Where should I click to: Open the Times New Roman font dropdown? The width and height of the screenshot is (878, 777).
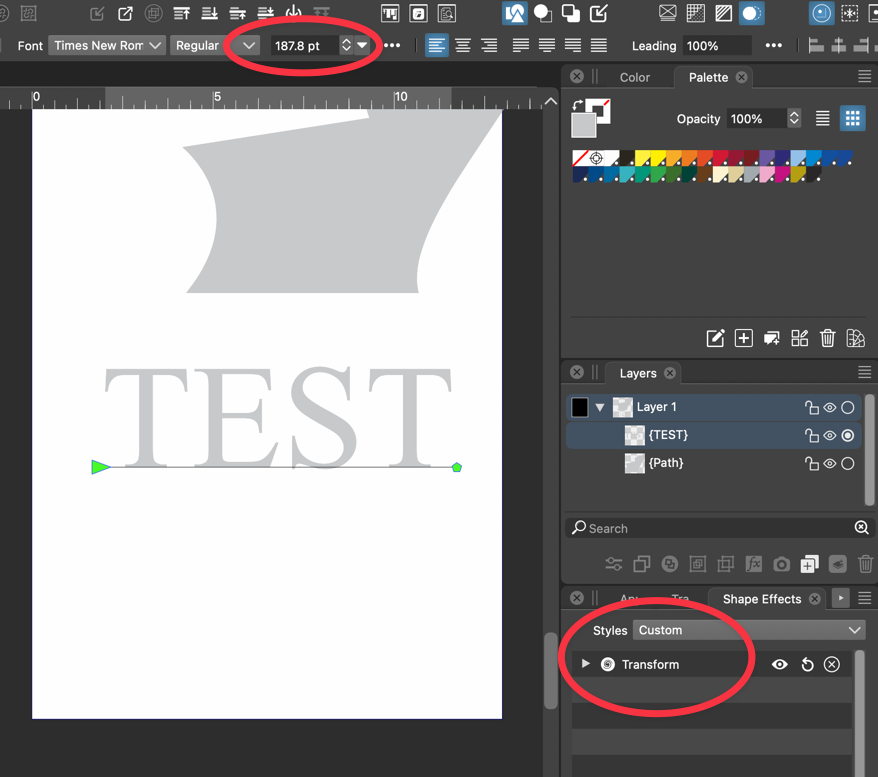tap(107, 46)
